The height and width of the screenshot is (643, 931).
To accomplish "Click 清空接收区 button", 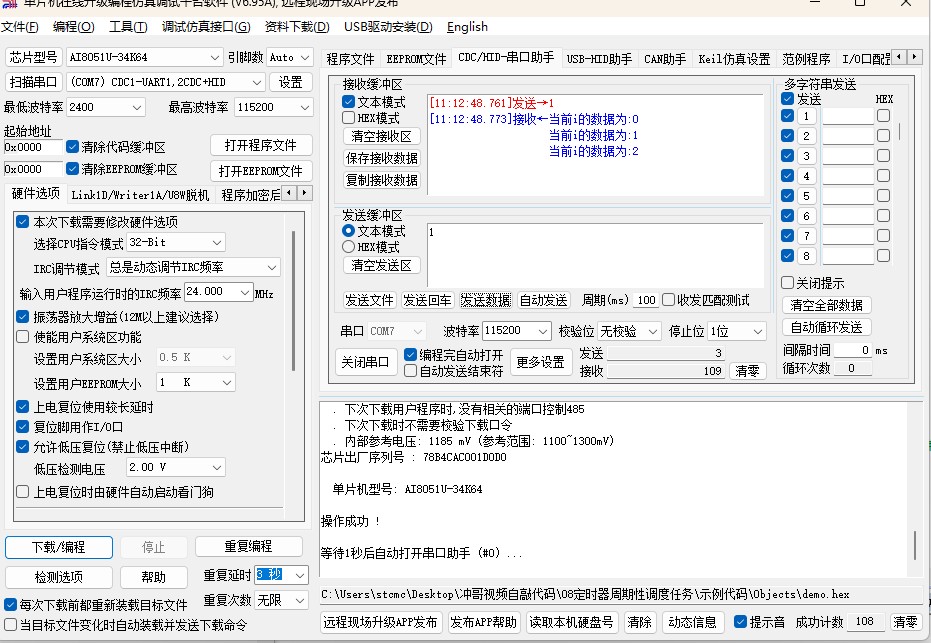I will coord(382,136).
